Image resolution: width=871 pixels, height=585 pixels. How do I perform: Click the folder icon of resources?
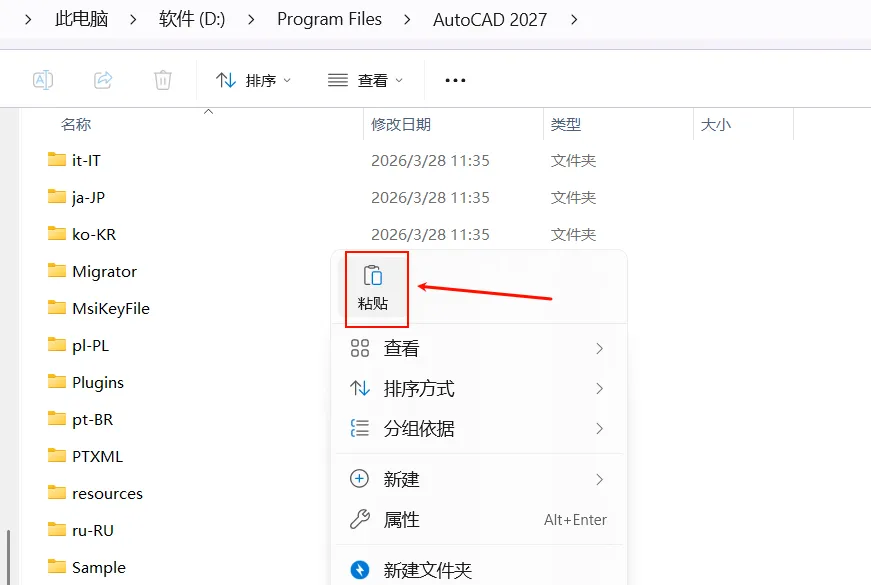(57, 492)
